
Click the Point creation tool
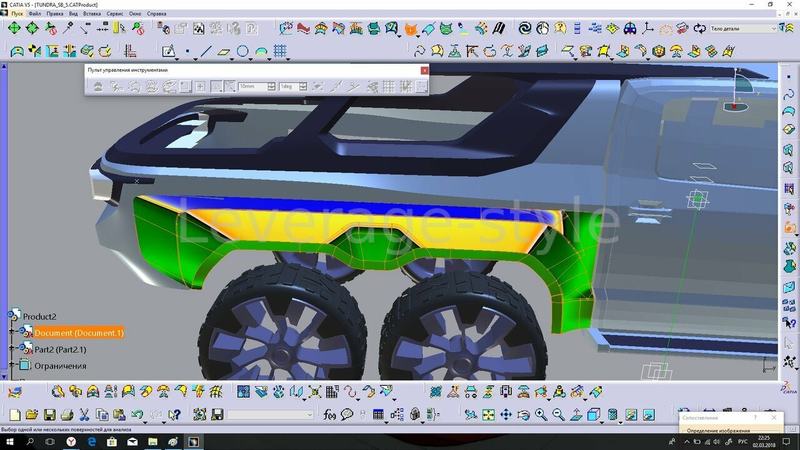(188, 51)
